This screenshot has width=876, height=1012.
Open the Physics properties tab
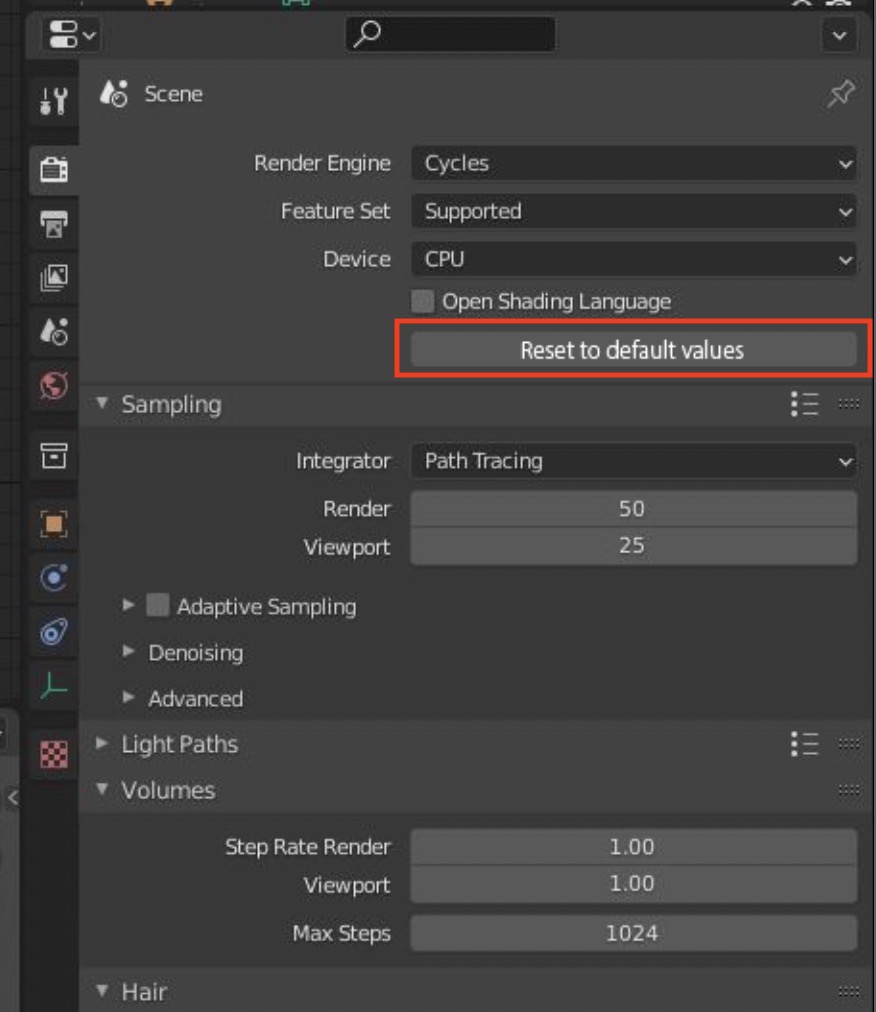(x=54, y=578)
